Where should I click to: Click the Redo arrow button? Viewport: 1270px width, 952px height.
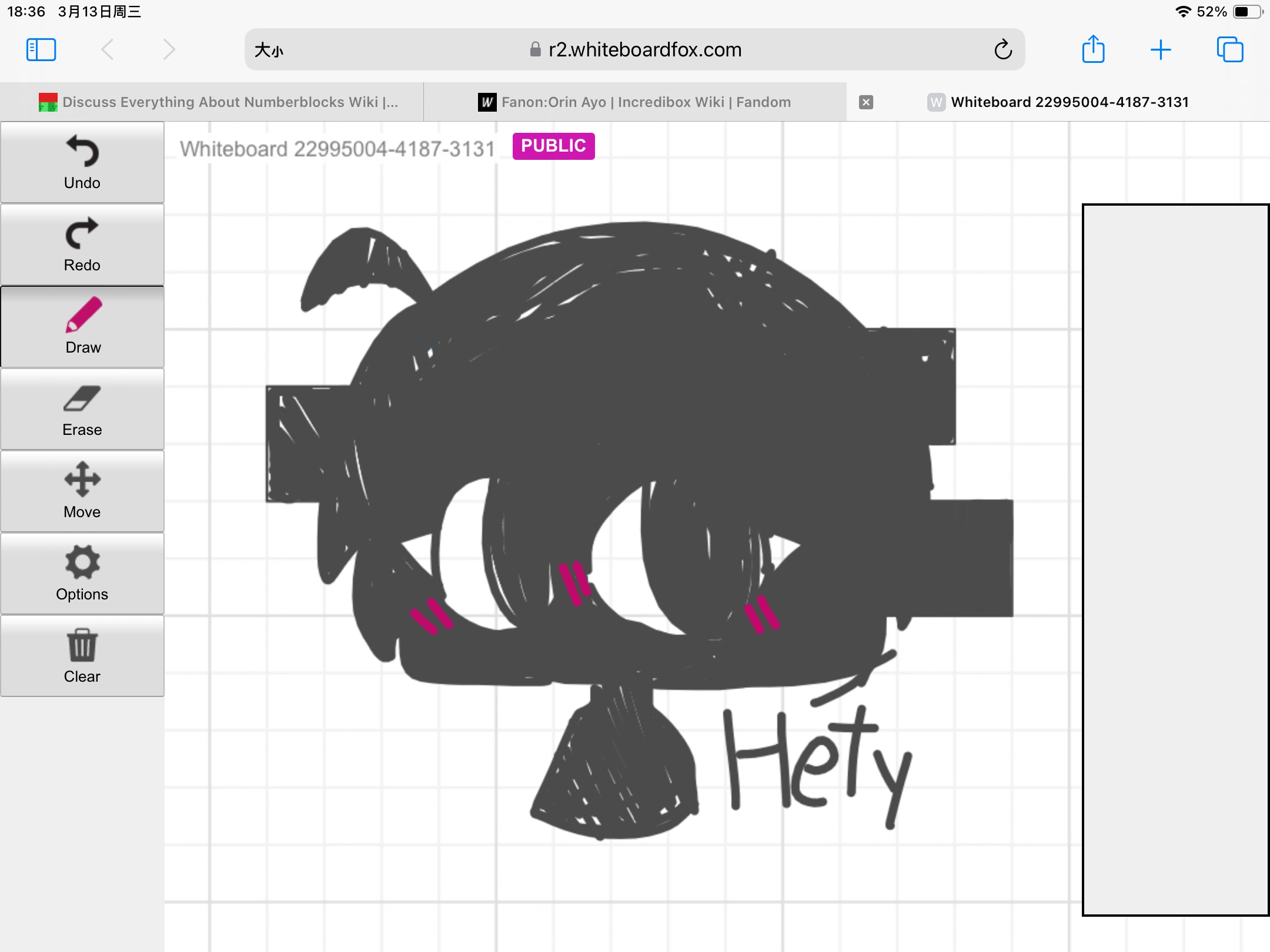click(x=82, y=245)
